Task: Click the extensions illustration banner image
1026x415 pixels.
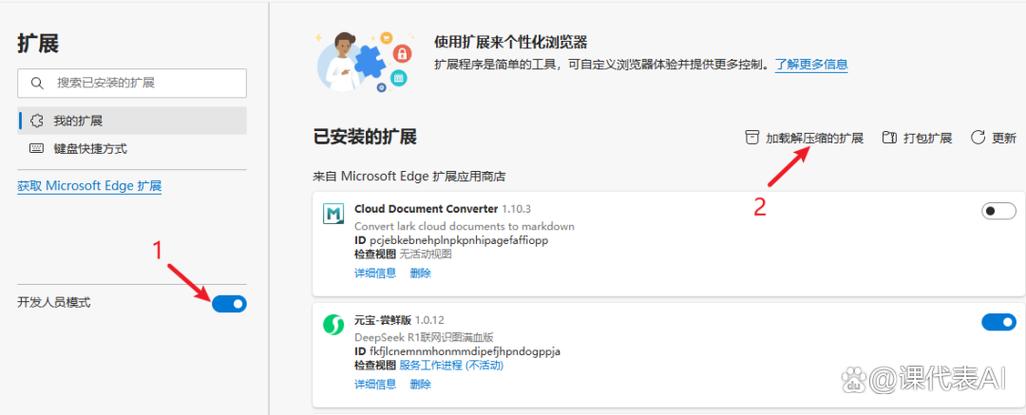Action: point(364,61)
